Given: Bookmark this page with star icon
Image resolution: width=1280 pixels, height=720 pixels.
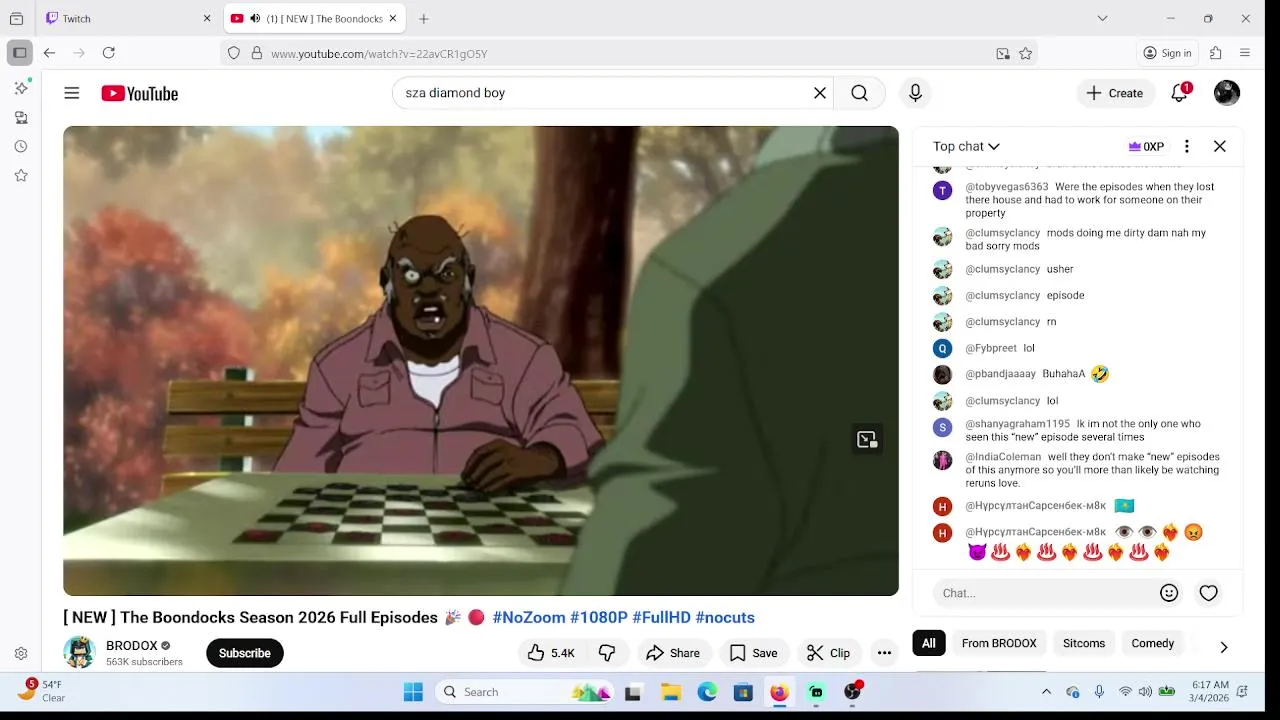Looking at the screenshot, I should pyautogui.click(x=1025, y=54).
